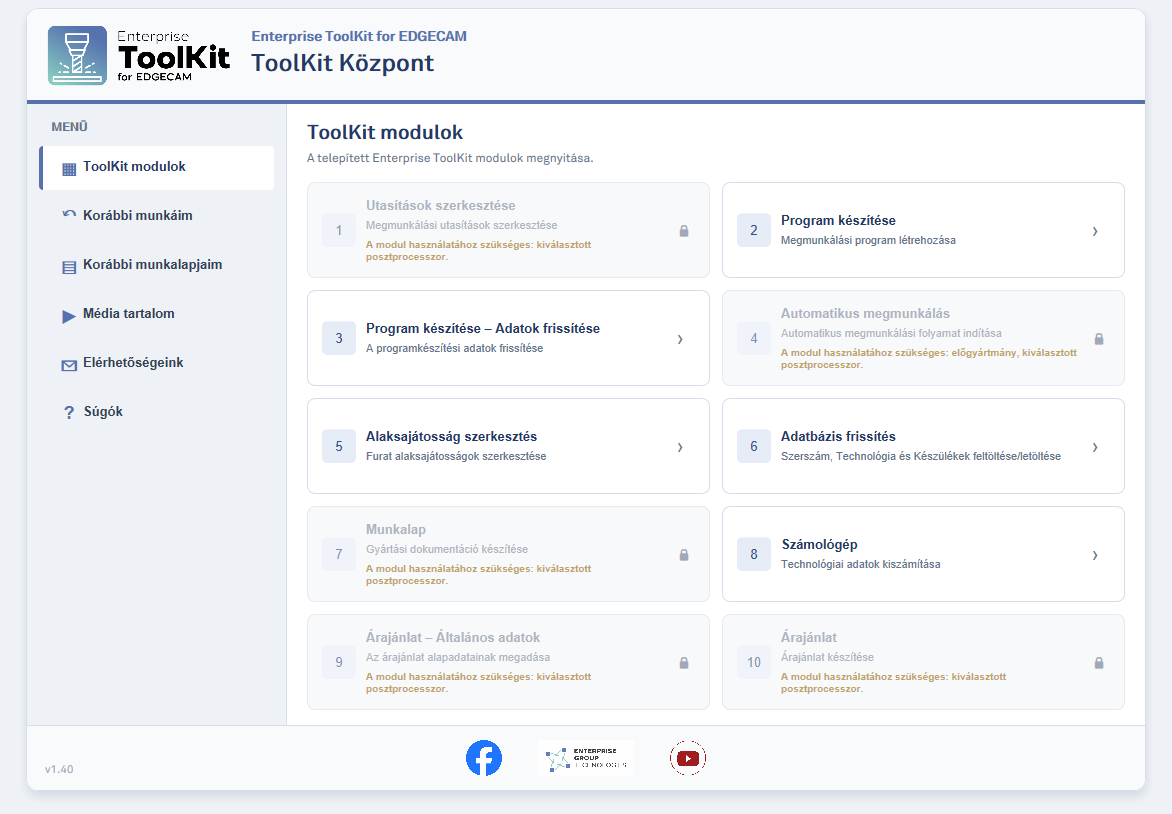Click the előgyártmány requirement warning text
Viewport: 1172px width, 814px height.
pos(929,359)
